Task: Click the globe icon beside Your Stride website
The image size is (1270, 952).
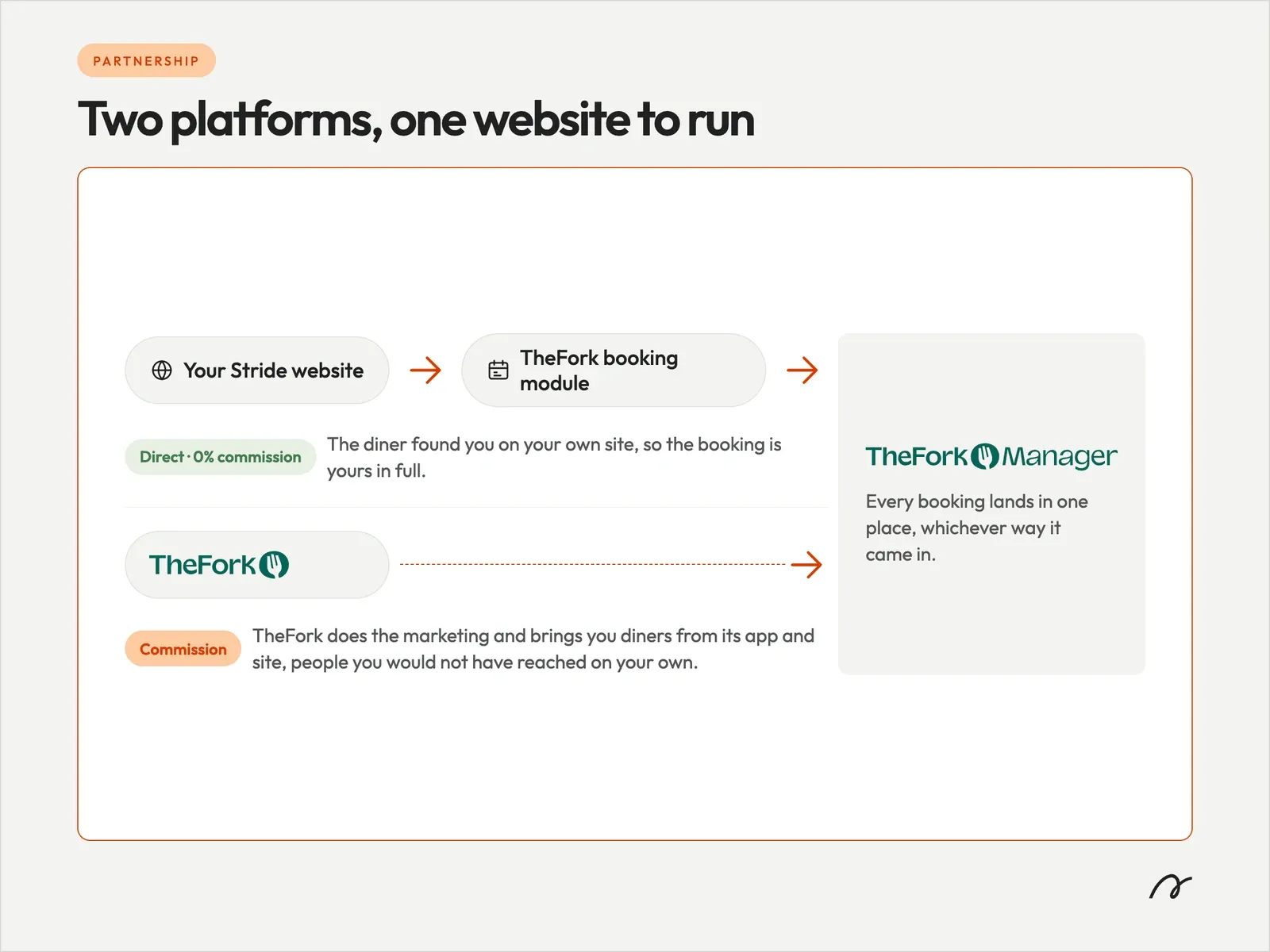Action: 162,370
